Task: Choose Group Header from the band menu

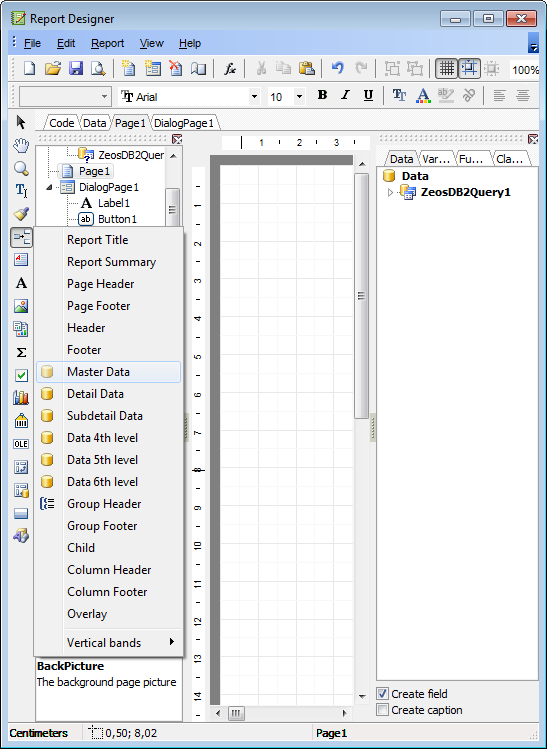Action: [108, 503]
